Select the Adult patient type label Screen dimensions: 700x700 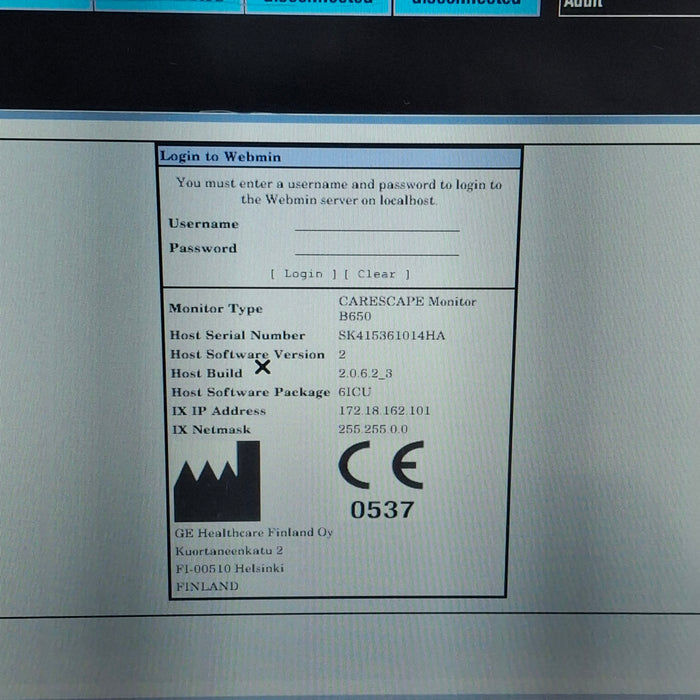click(x=583, y=4)
